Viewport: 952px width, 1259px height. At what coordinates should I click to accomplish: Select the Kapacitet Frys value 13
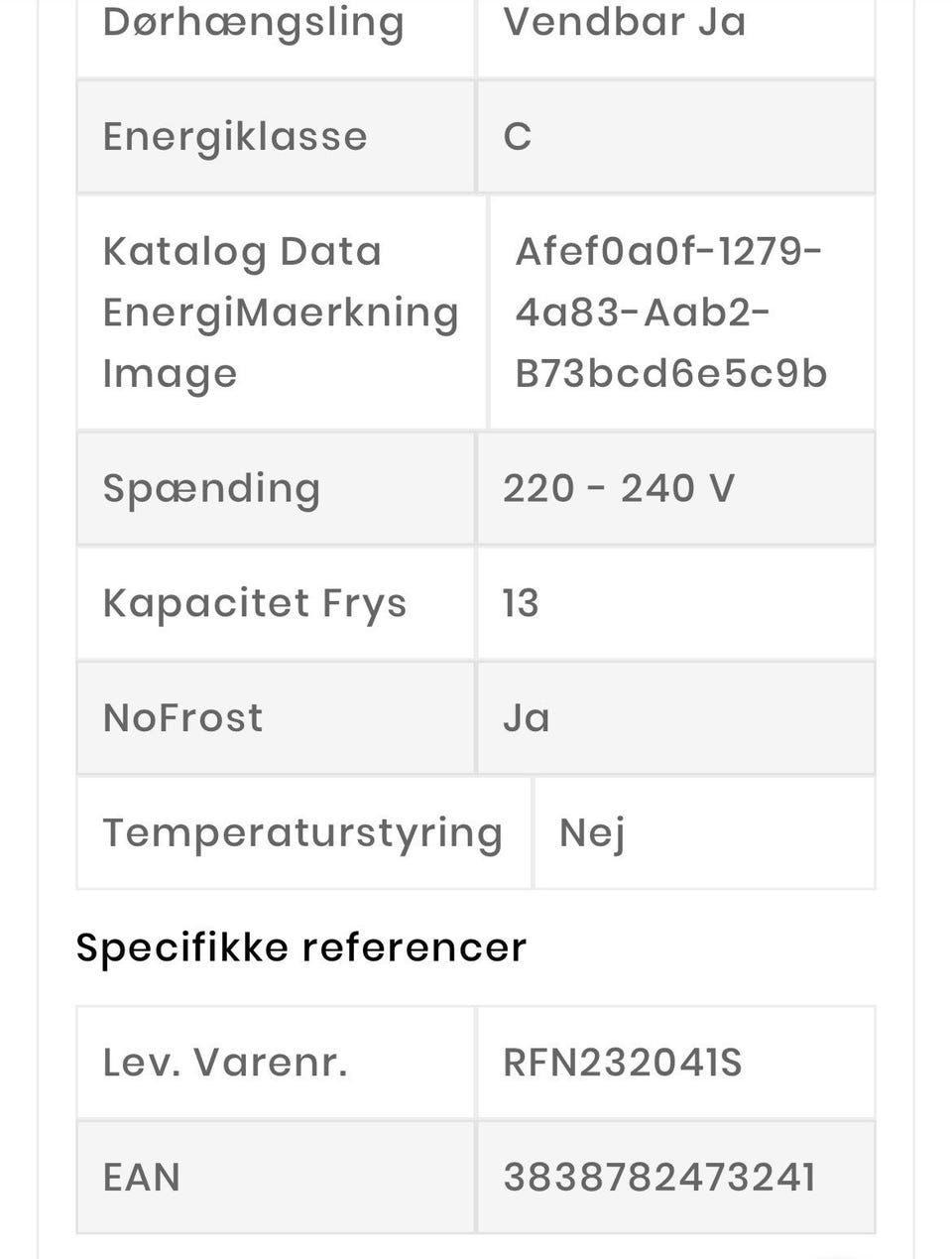[521, 603]
